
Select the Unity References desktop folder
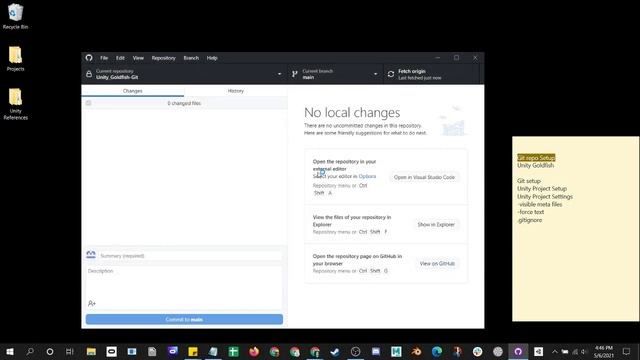[16, 104]
